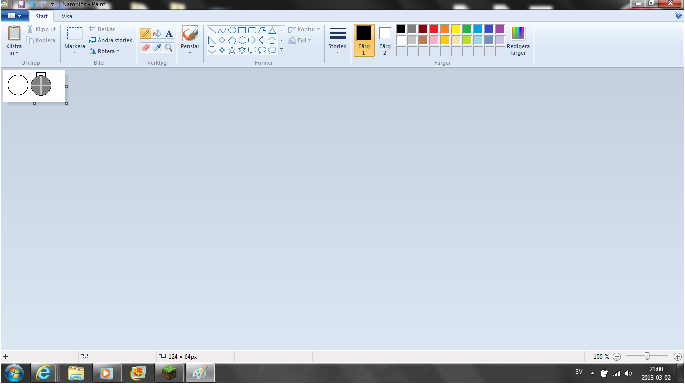Expand the shapes gallery more arrow

281,50
